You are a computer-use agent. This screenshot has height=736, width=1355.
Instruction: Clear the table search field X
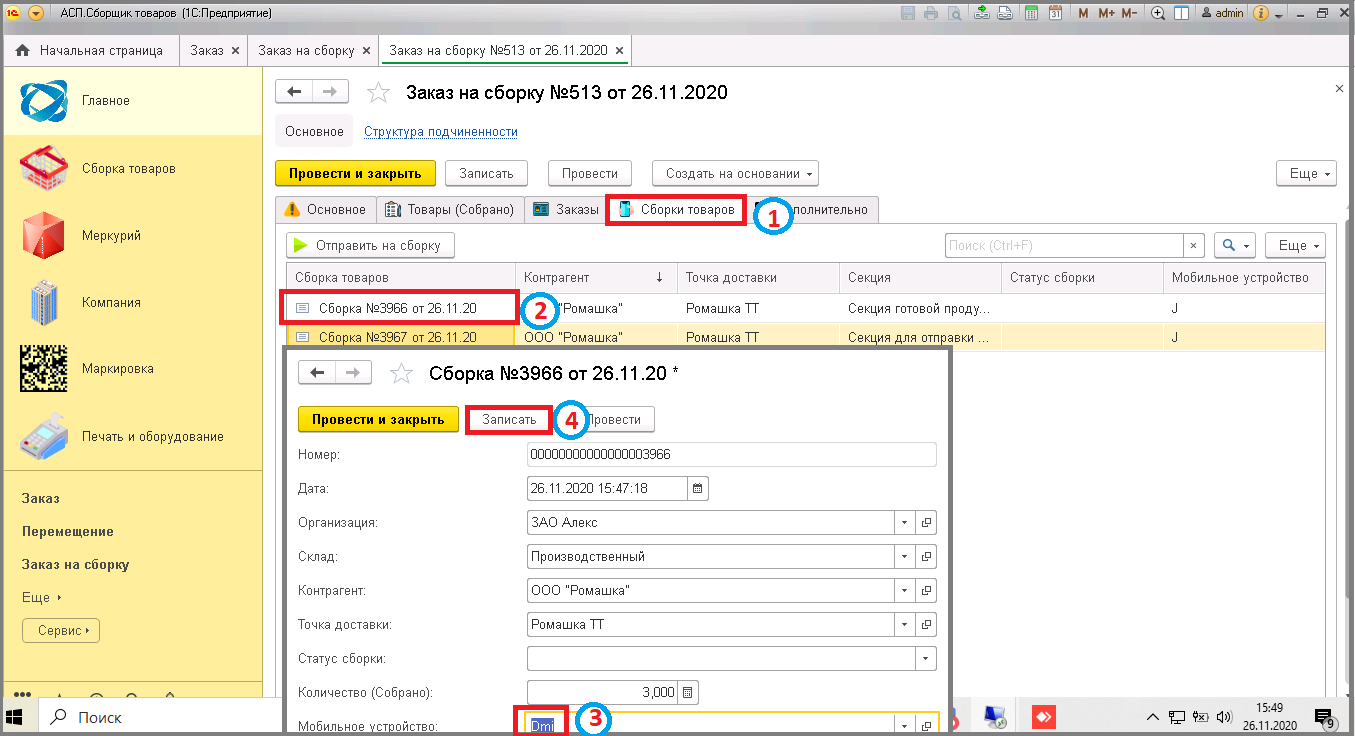point(1194,245)
